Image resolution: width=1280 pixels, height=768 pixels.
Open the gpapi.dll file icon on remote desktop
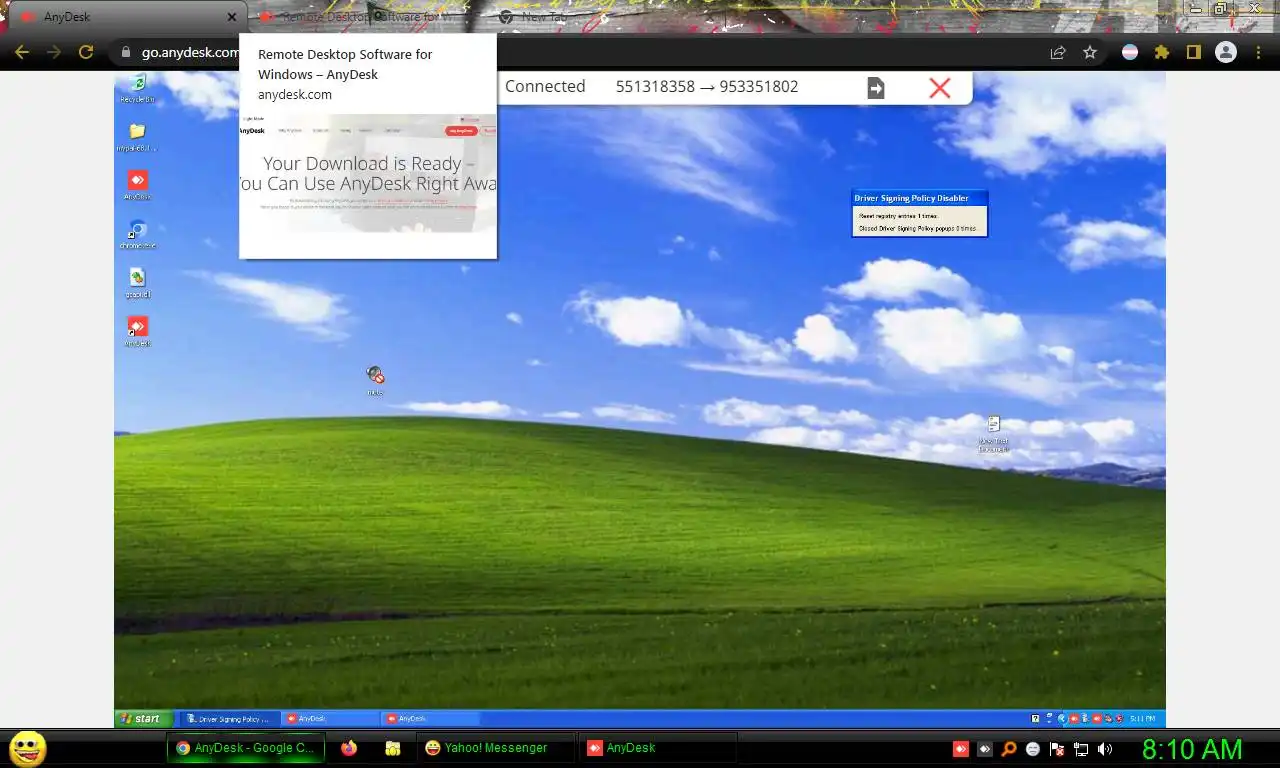pos(137,283)
